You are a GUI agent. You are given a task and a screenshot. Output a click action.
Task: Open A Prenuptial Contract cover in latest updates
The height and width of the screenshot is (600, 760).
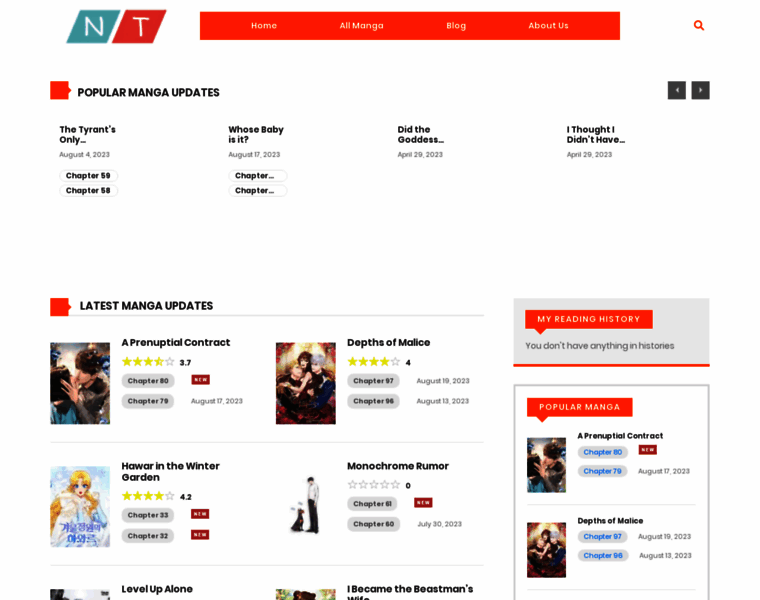tap(80, 383)
